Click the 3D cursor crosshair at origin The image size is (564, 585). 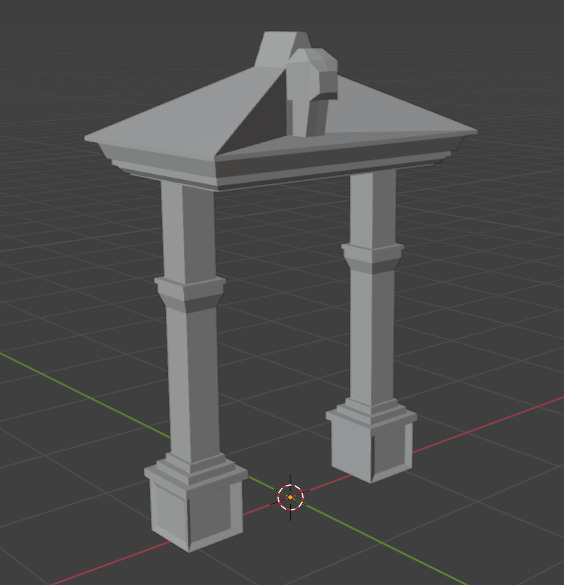coord(291,497)
